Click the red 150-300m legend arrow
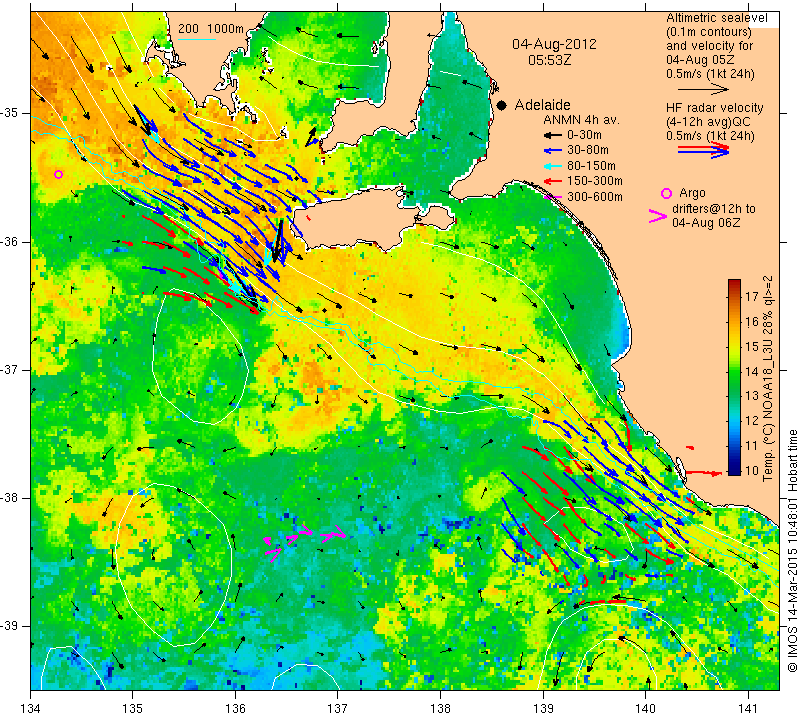The image size is (800, 720). pos(553,181)
